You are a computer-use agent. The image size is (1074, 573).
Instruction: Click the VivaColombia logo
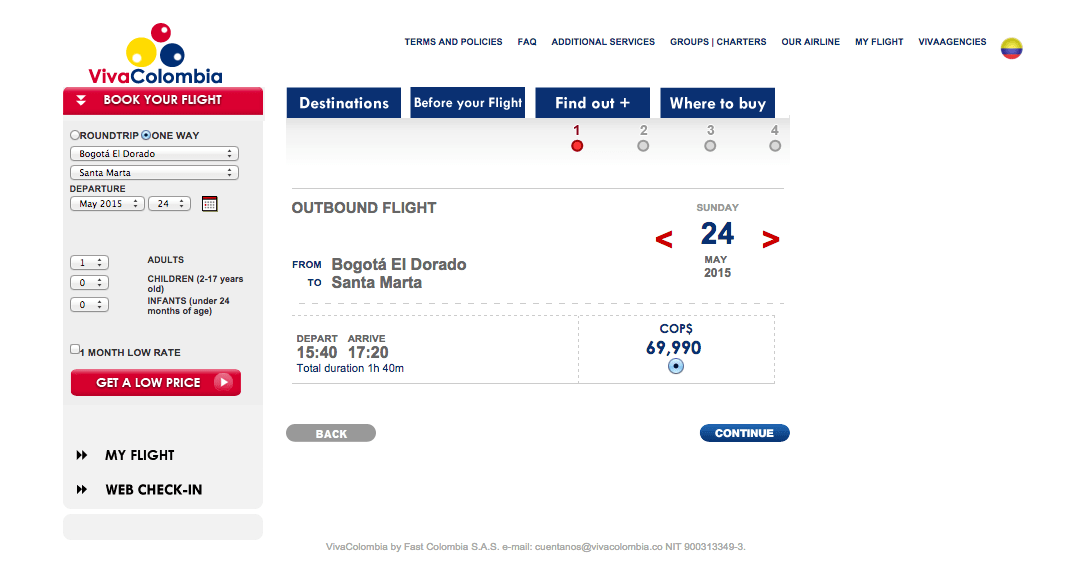pos(155,54)
